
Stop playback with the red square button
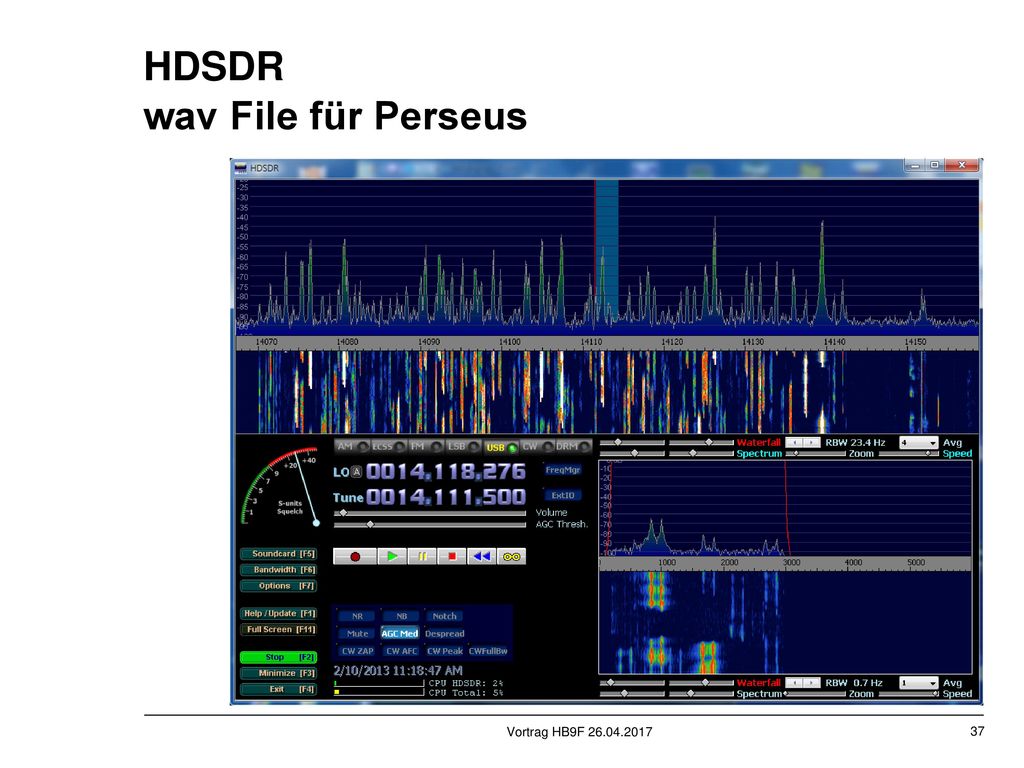click(x=452, y=556)
